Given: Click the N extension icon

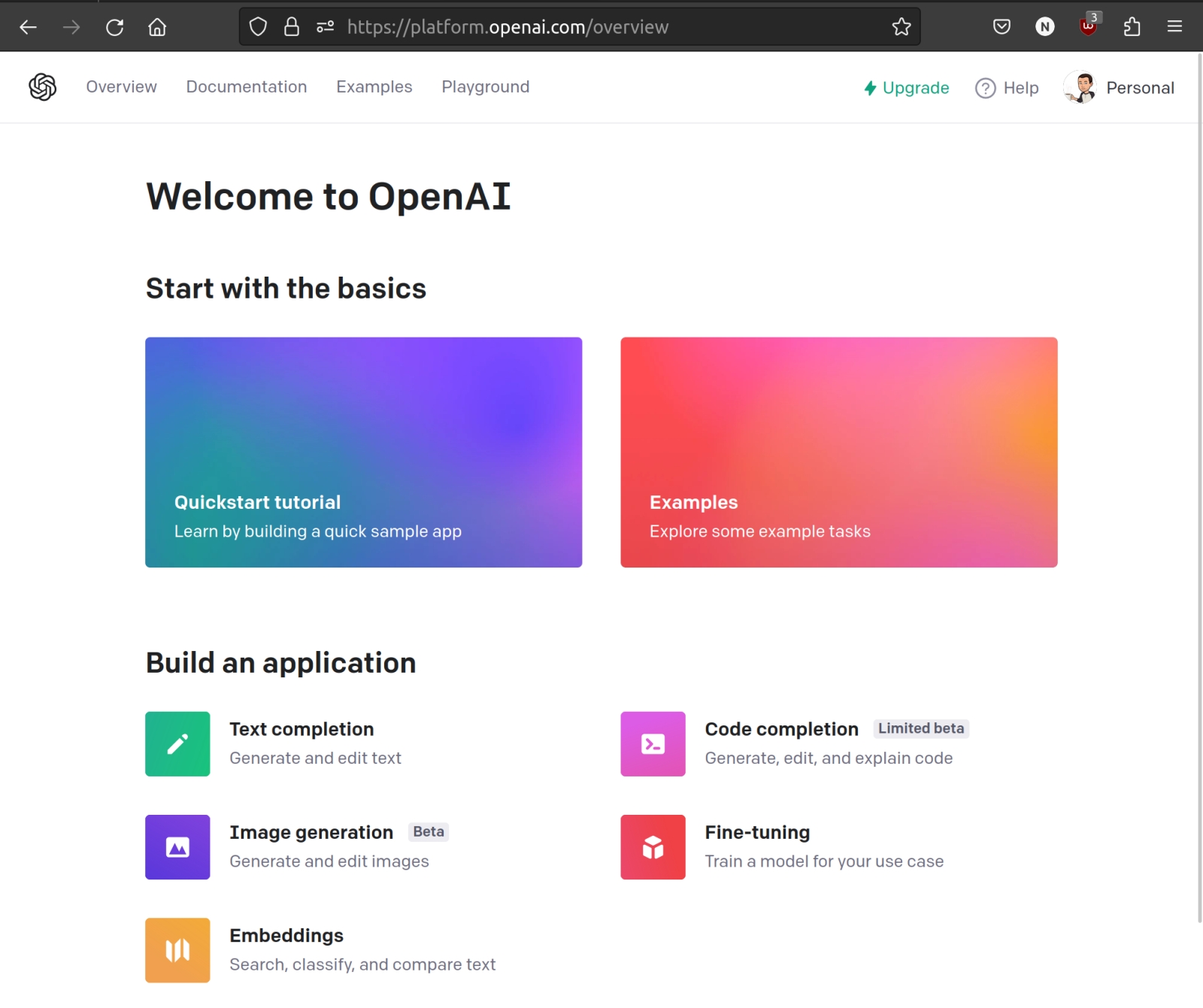Looking at the screenshot, I should tap(1045, 27).
